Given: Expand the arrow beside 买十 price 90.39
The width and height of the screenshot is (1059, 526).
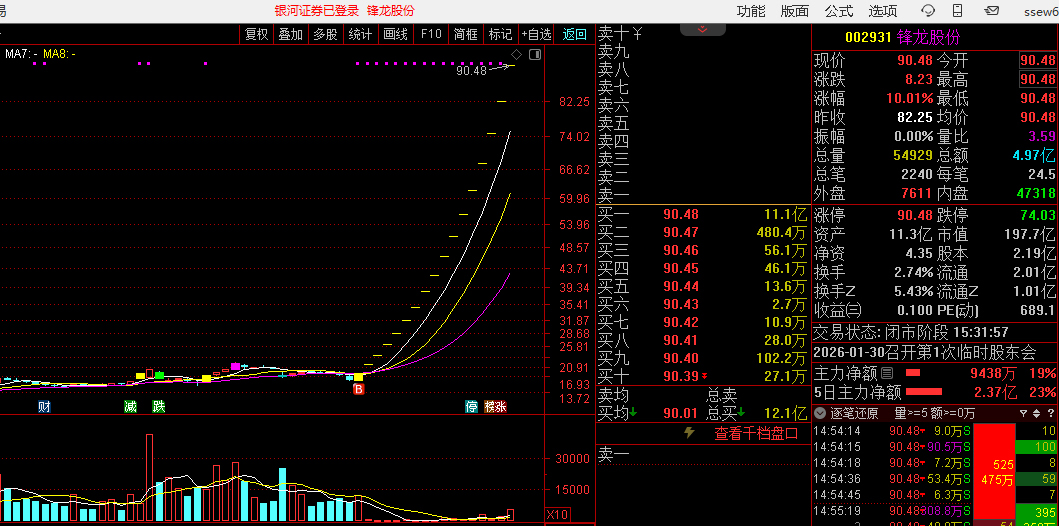Looking at the screenshot, I should 705,376.
